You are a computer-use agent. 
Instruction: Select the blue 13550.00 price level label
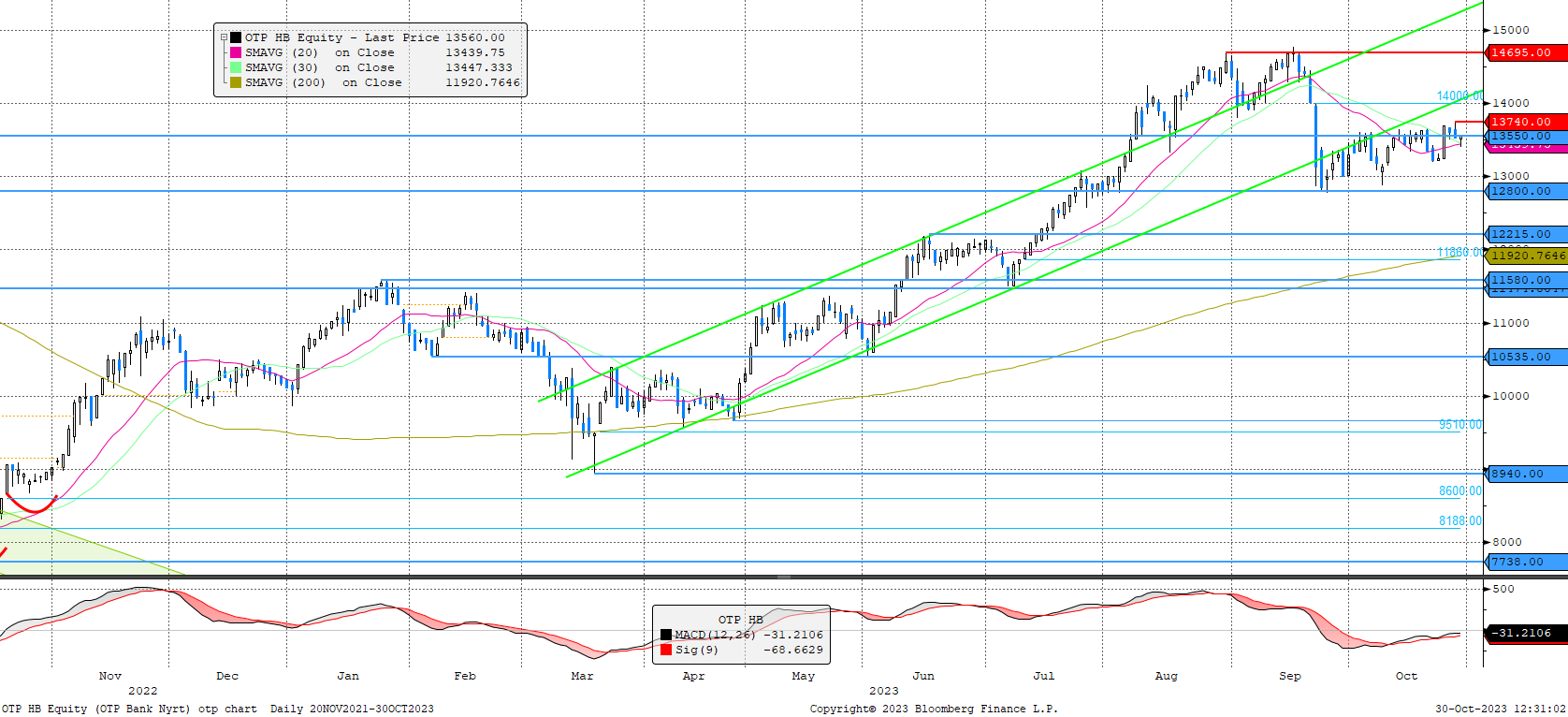point(1525,136)
